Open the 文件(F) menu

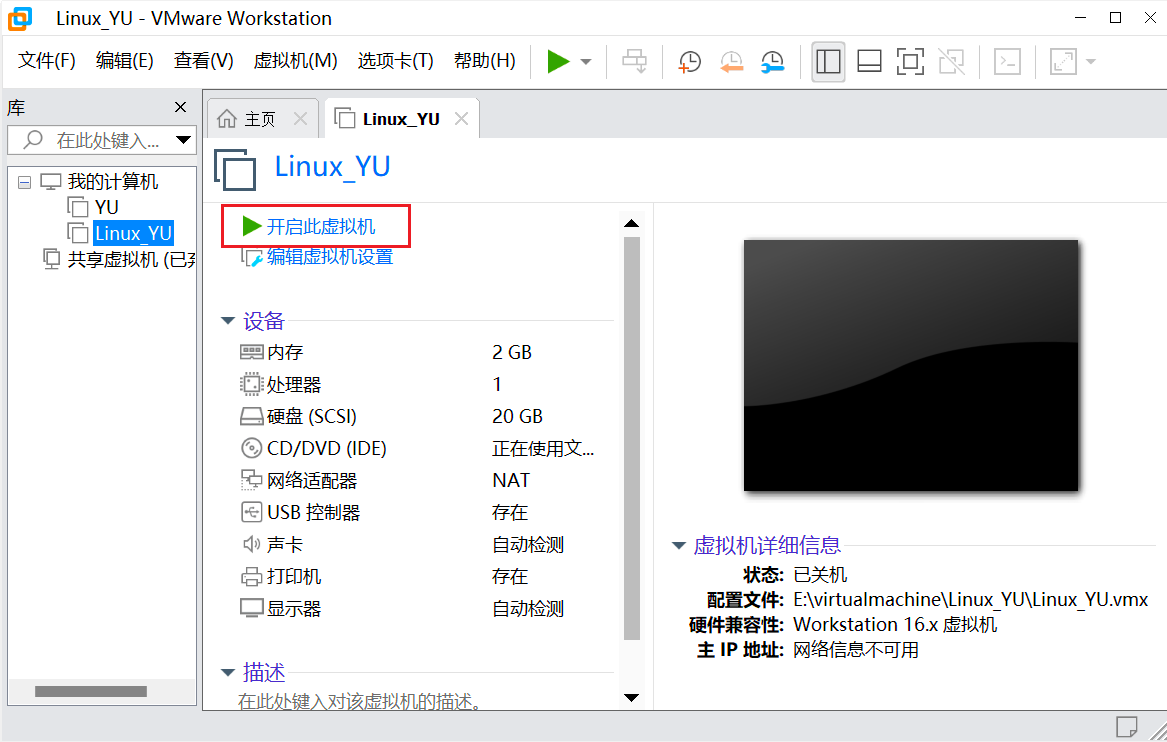coord(47,60)
